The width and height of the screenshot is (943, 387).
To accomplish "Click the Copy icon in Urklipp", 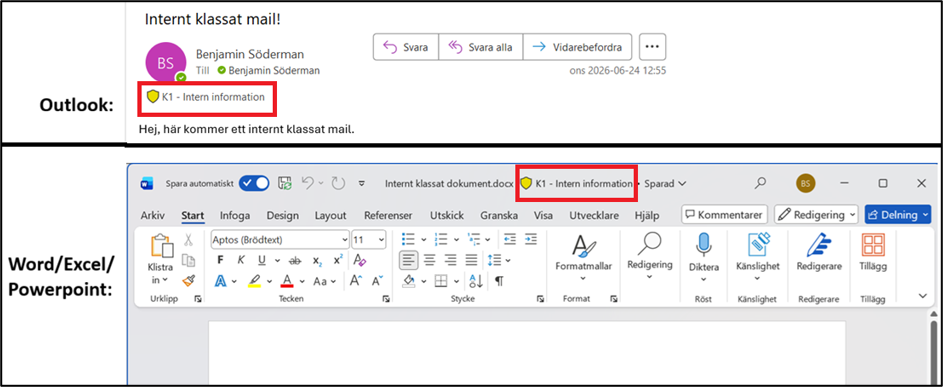I will [188, 260].
